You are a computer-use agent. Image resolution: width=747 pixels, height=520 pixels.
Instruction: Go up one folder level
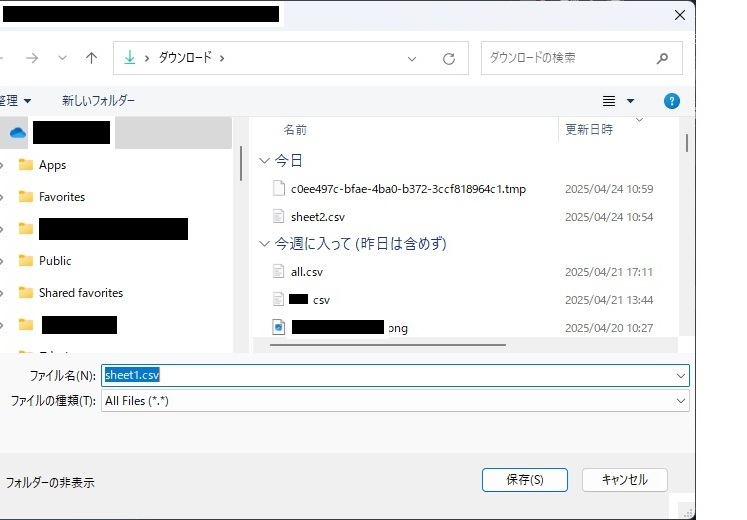91,58
